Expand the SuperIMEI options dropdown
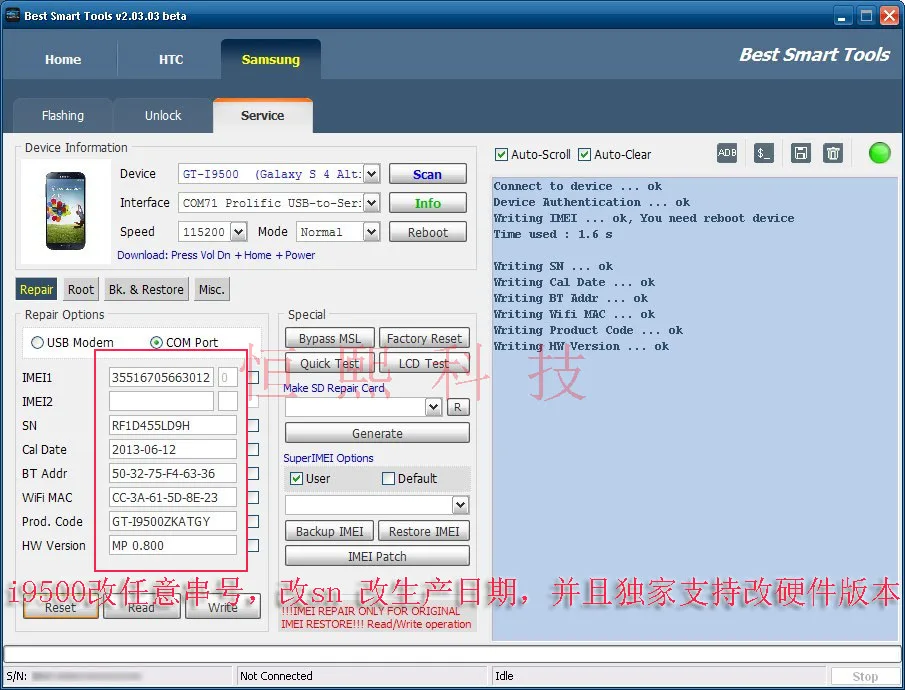This screenshot has width=905, height=690. pyautogui.click(x=460, y=505)
